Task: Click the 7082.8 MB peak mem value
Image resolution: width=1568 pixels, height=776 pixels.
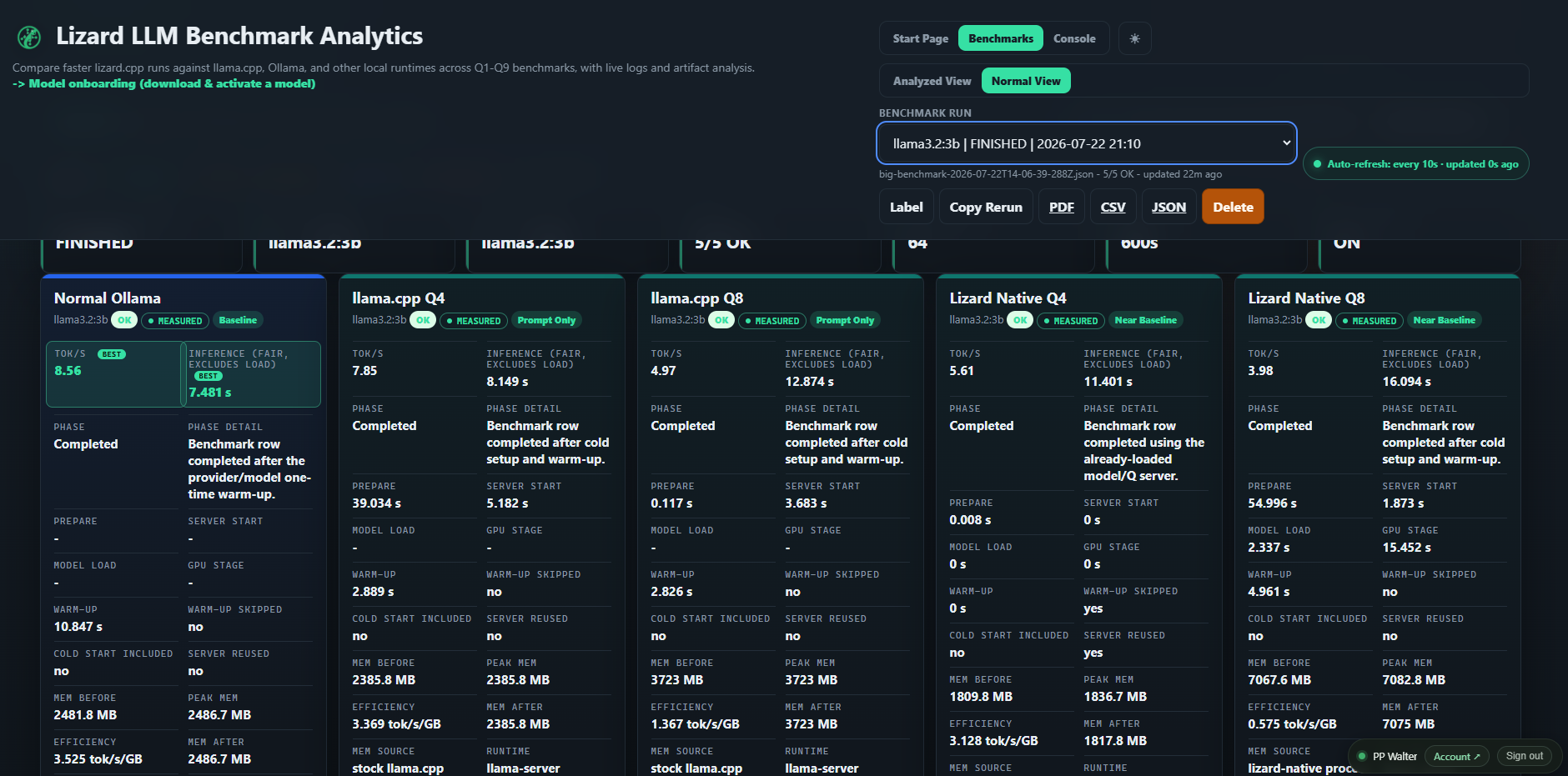Action: 1414,680
